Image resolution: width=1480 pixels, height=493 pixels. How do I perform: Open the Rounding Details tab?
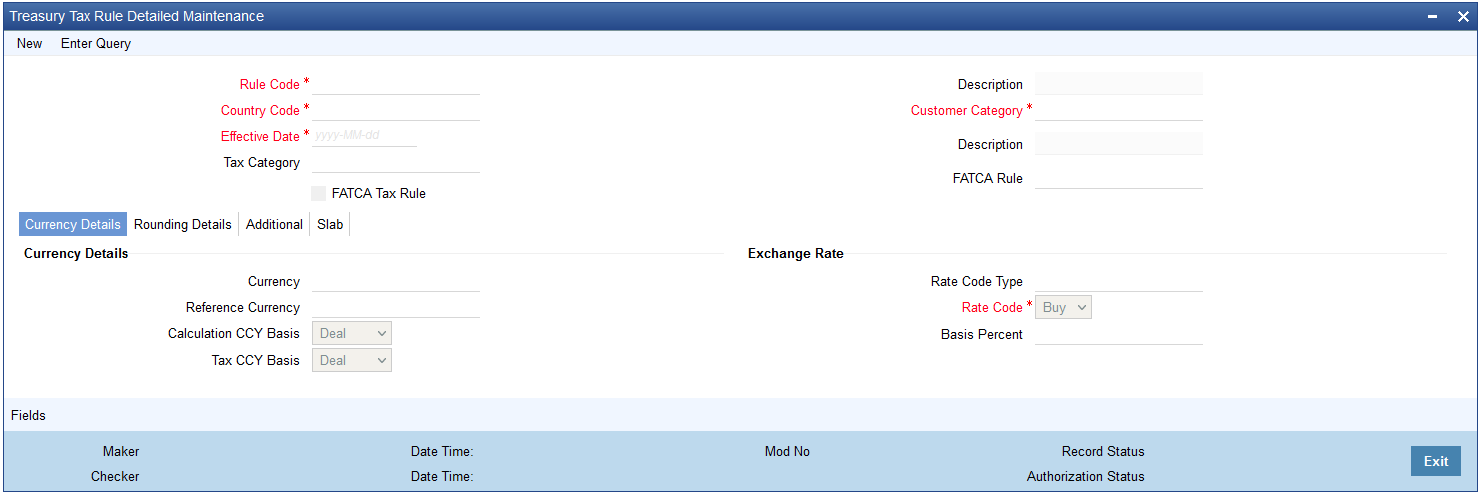[183, 224]
